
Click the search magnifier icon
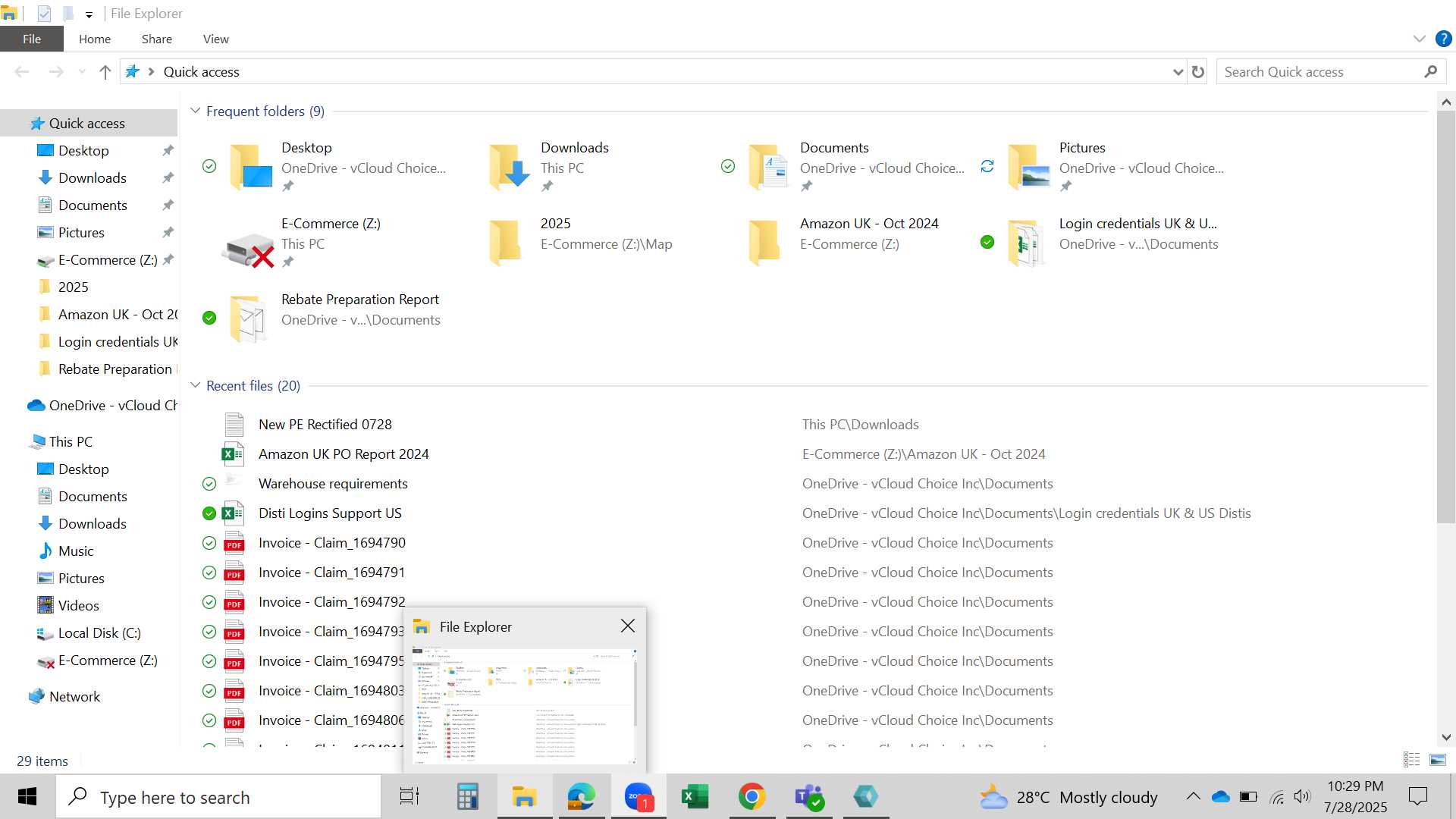(x=1430, y=71)
